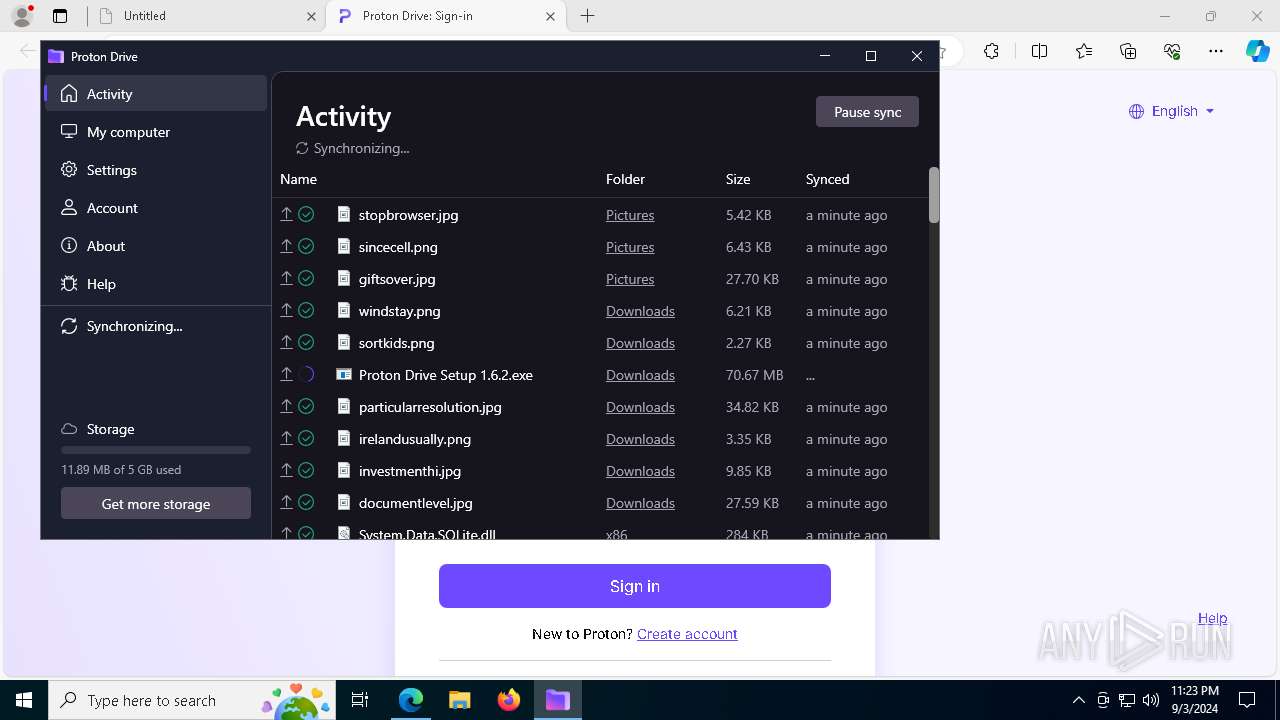Click synced checkmark icon for stopbrowser.jpg

tap(307, 214)
